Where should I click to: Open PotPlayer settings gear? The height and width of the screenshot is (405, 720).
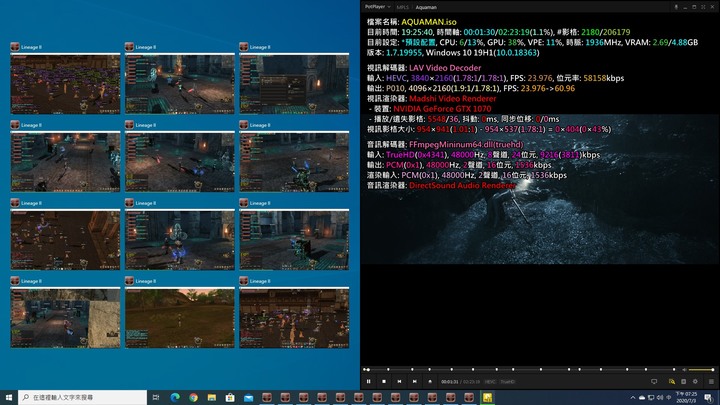[x=695, y=381]
